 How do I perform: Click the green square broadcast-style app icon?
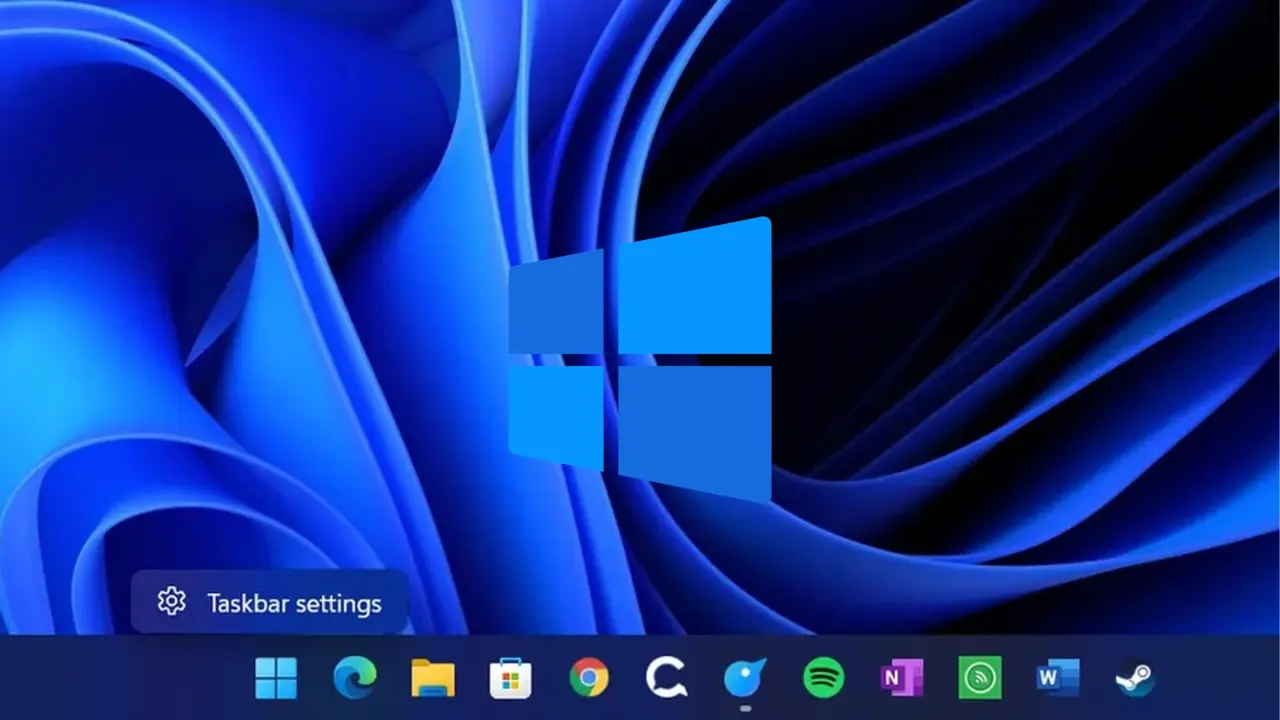[x=979, y=678]
